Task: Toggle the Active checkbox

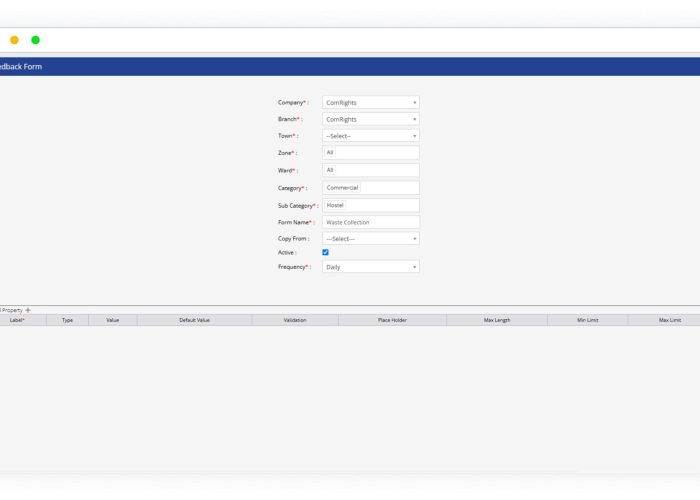Action: (x=325, y=252)
